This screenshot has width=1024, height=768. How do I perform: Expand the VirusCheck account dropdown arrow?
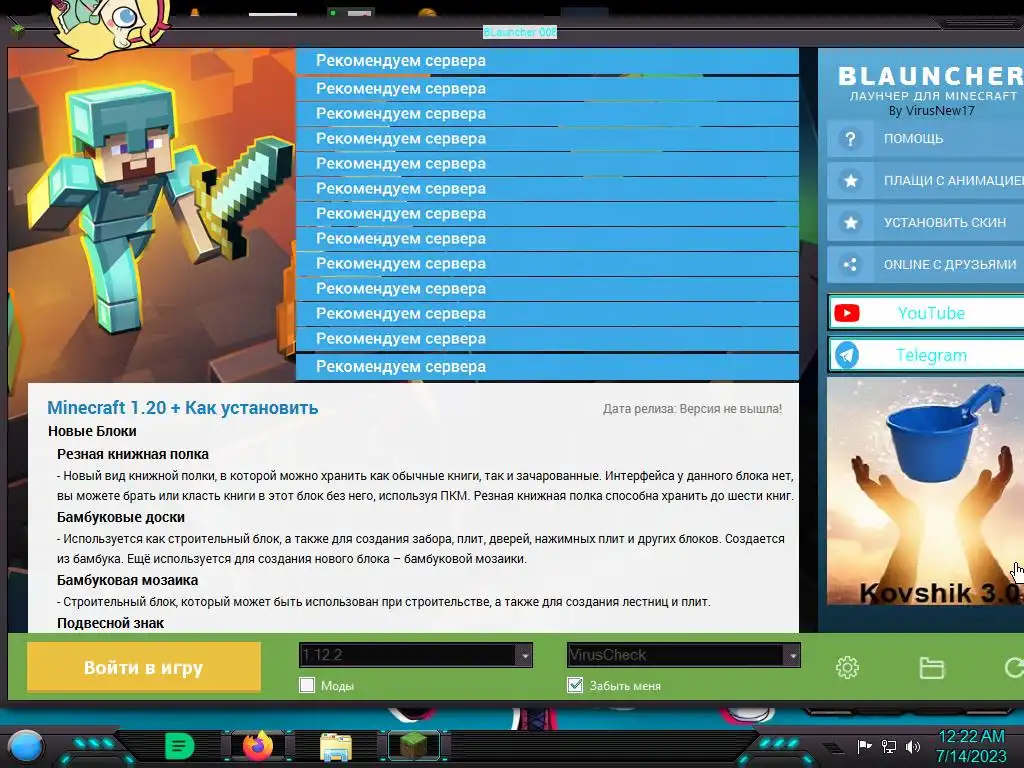(792, 655)
